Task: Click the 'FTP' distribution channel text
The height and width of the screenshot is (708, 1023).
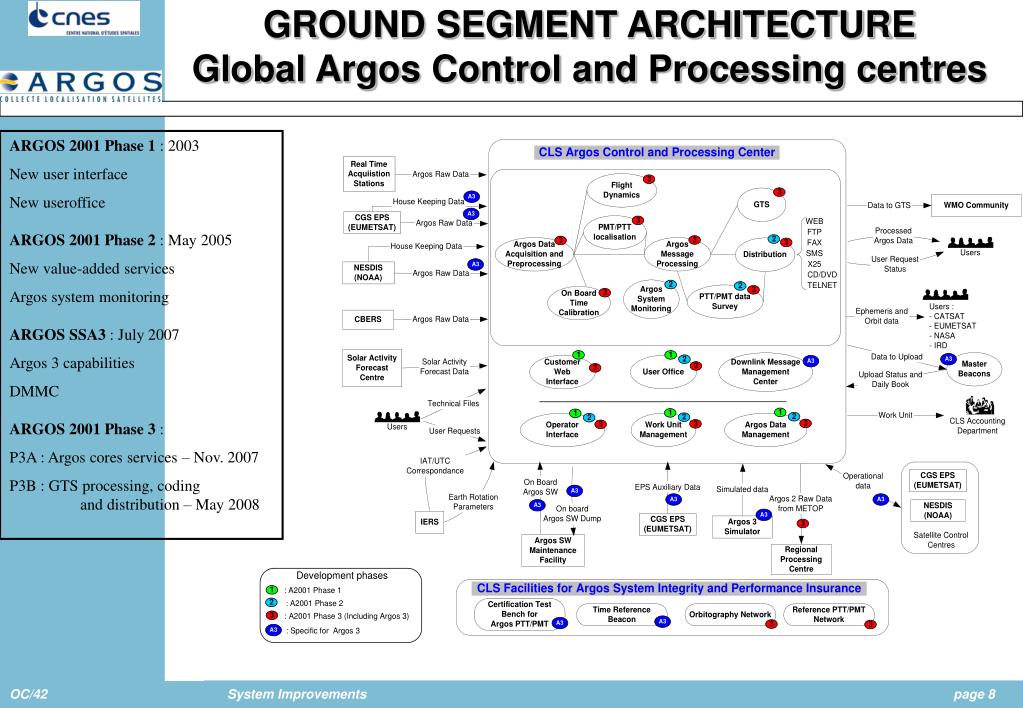Action: 814,232
